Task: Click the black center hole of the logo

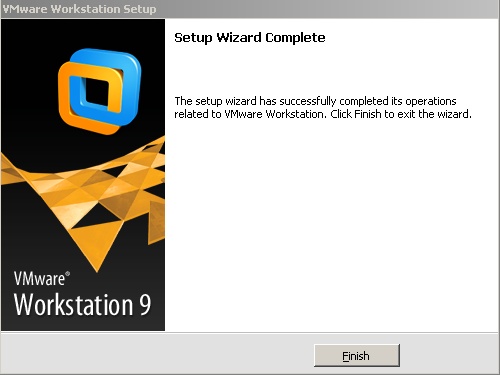Action: pos(97,93)
